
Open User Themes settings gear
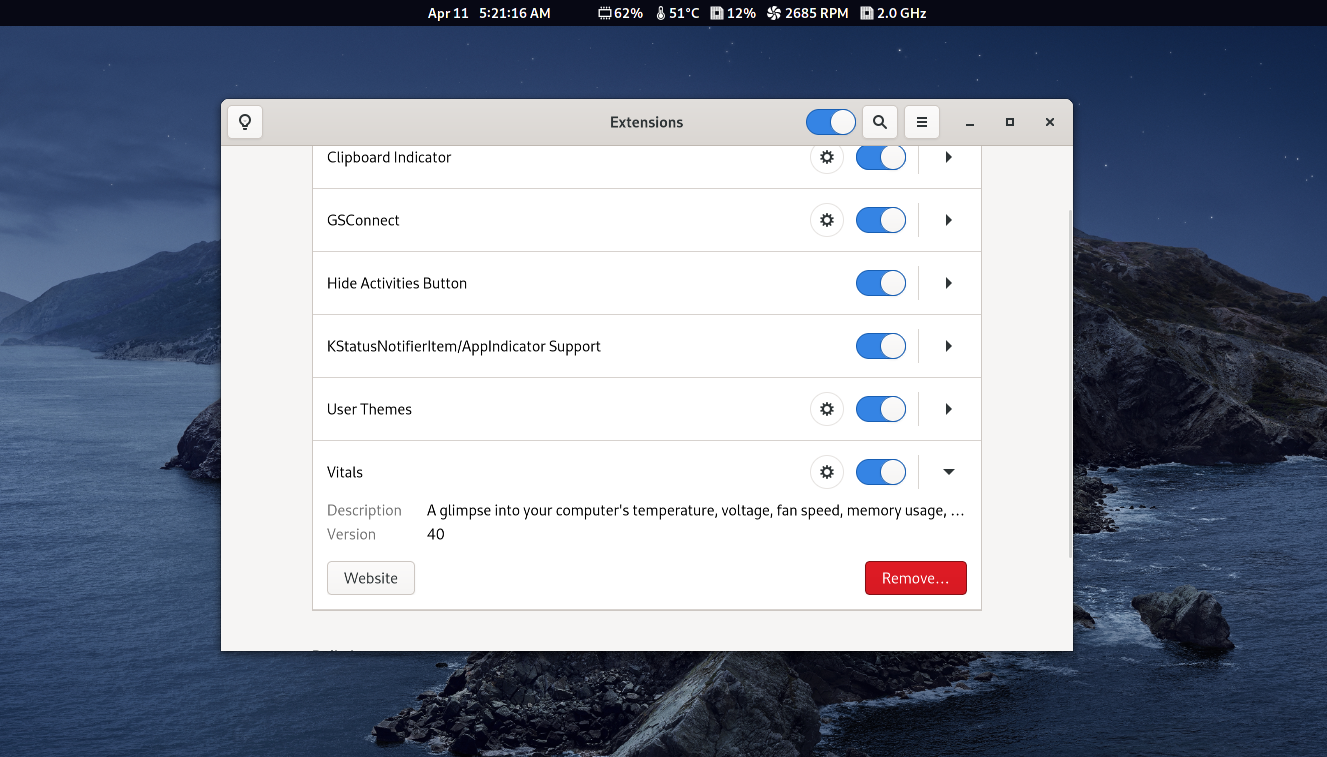pos(827,408)
